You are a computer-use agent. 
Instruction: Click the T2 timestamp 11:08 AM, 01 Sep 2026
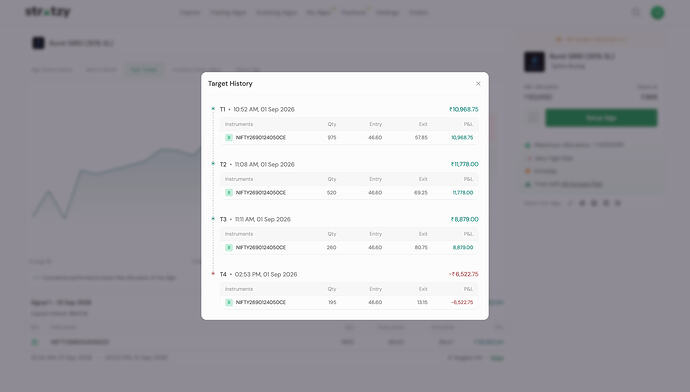coord(264,165)
